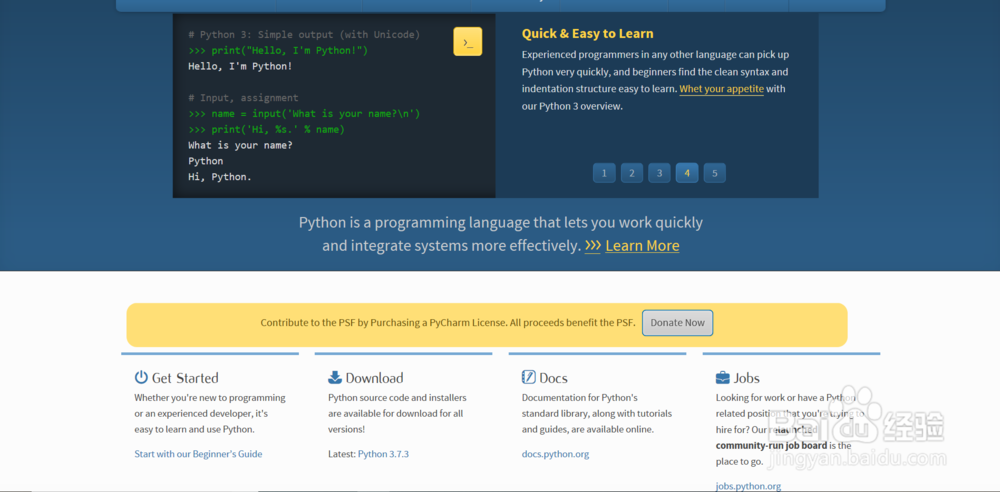Viewport: 1000px width, 492px height.
Task: Click the Docs section heading
Action: coord(554,378)
